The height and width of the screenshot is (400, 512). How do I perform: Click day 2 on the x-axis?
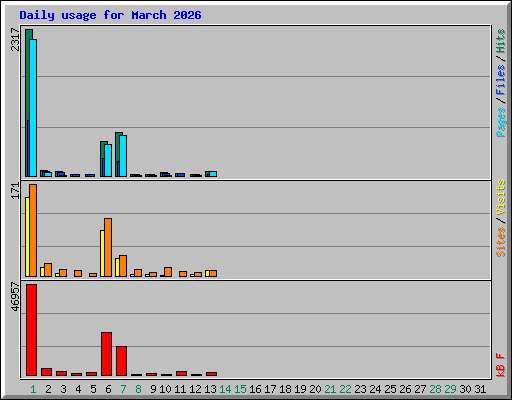48,389
